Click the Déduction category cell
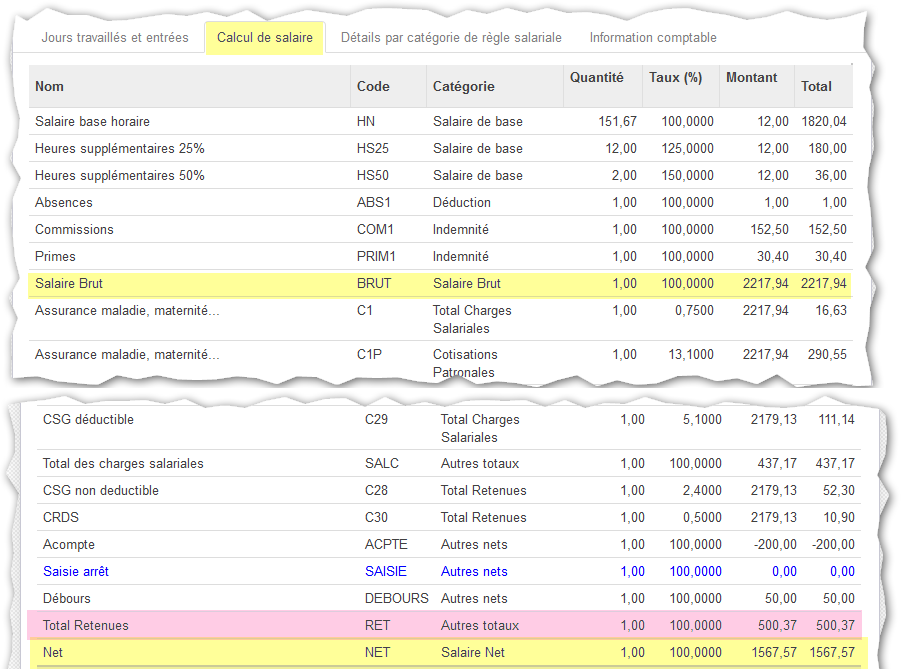Viewport: 903px width, 669px height. click(x=462, y=203)
